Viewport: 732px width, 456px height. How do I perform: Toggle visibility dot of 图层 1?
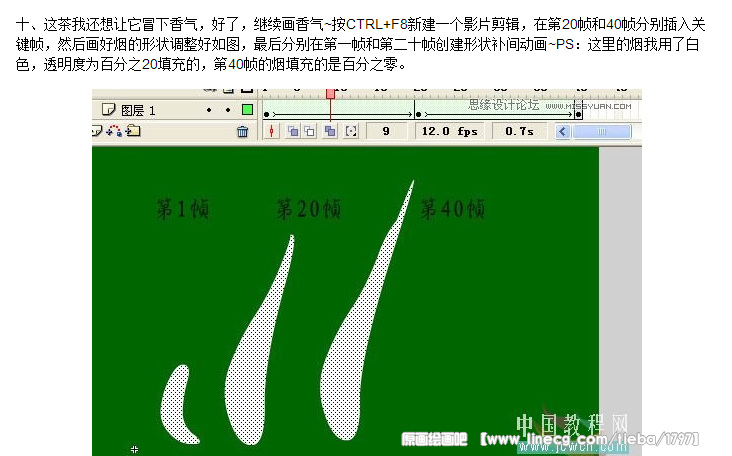point(209,110)
